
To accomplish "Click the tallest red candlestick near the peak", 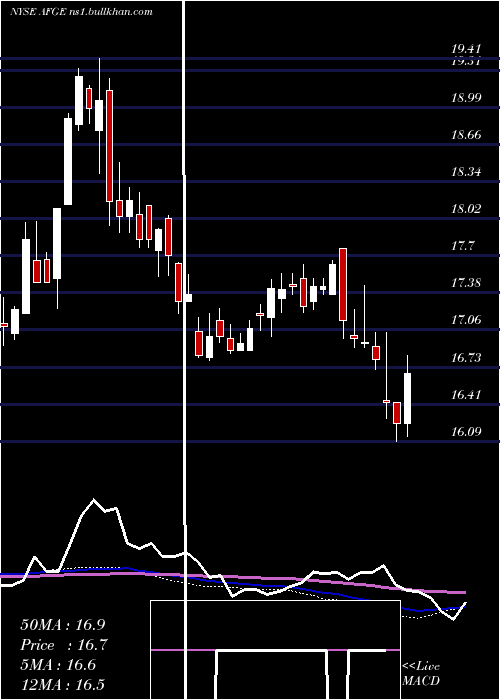I will 109,146.
